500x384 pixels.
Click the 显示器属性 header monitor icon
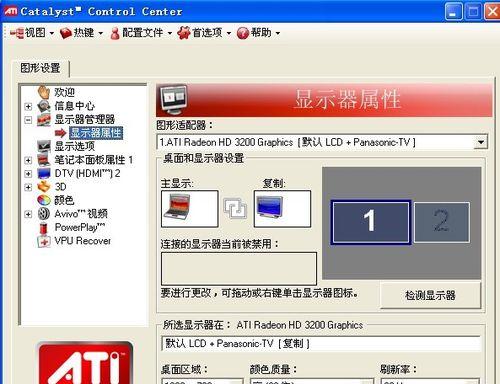pyautogui.click(x=173, y=100)
